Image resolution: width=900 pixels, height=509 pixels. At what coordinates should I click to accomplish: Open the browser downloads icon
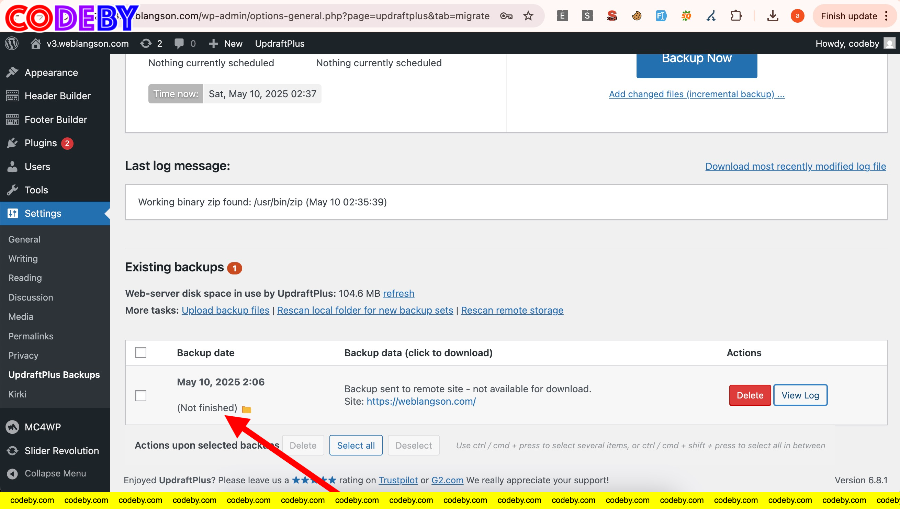(773, 16)
